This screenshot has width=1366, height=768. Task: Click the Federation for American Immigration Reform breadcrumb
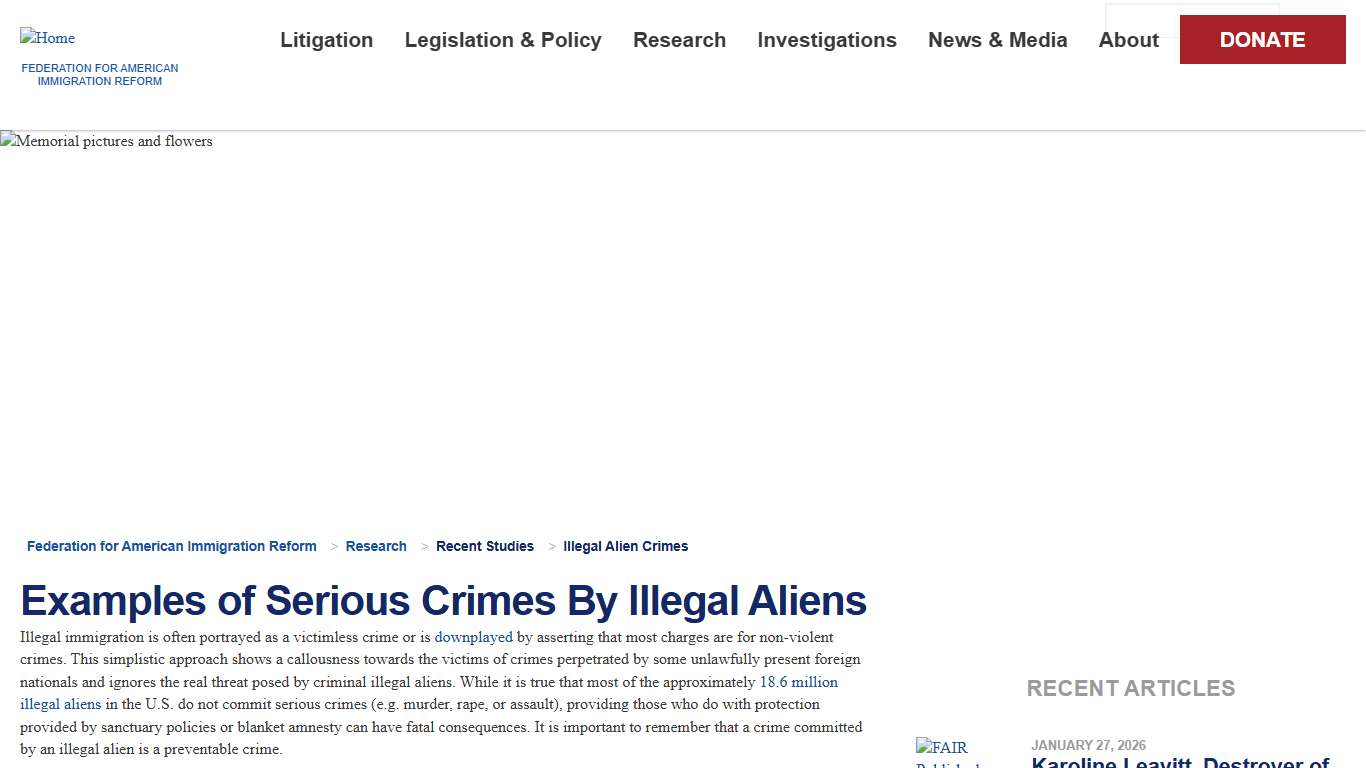click(x=171, y=546)
